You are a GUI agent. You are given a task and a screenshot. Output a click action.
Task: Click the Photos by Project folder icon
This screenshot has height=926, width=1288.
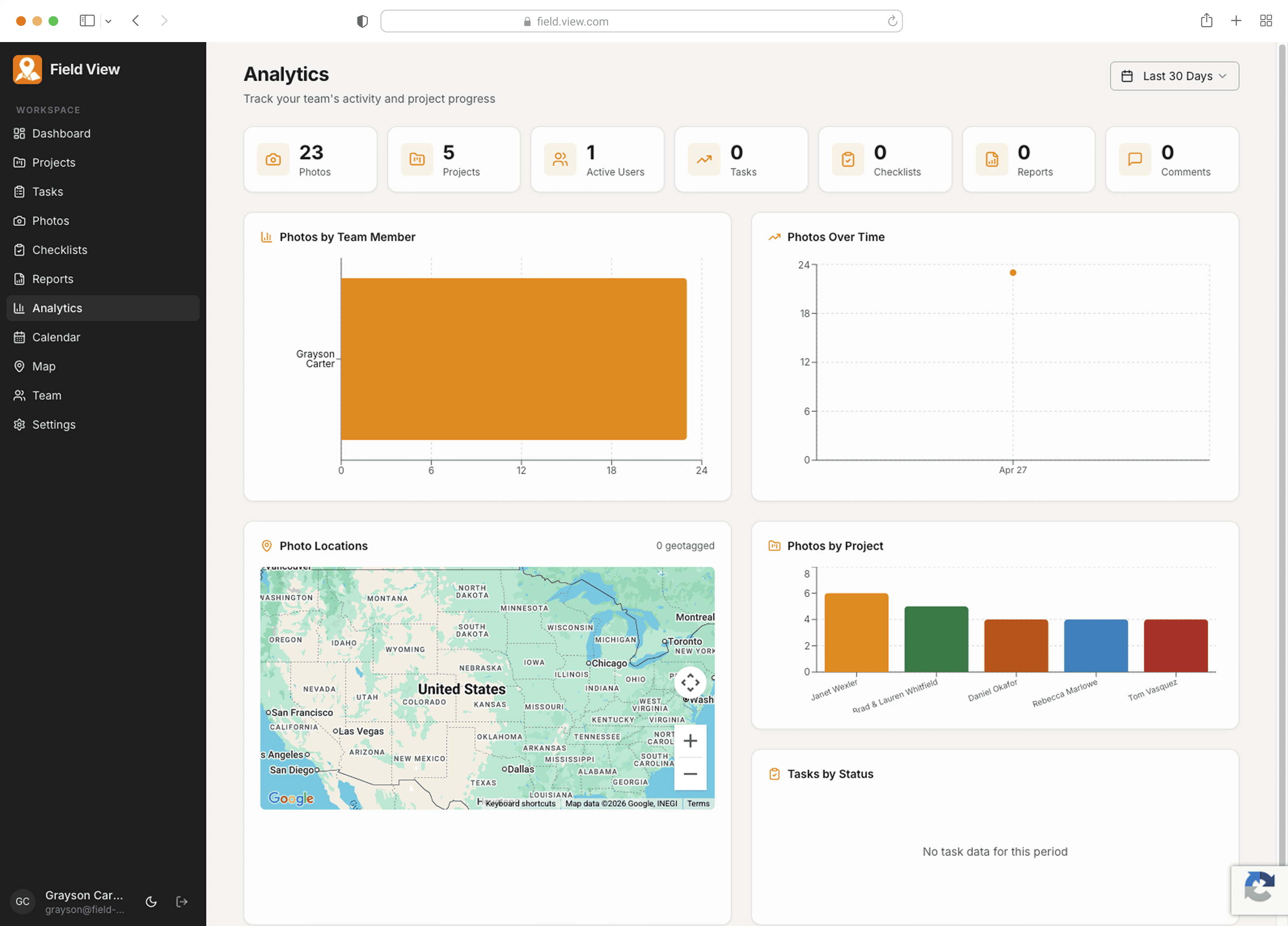774,546
